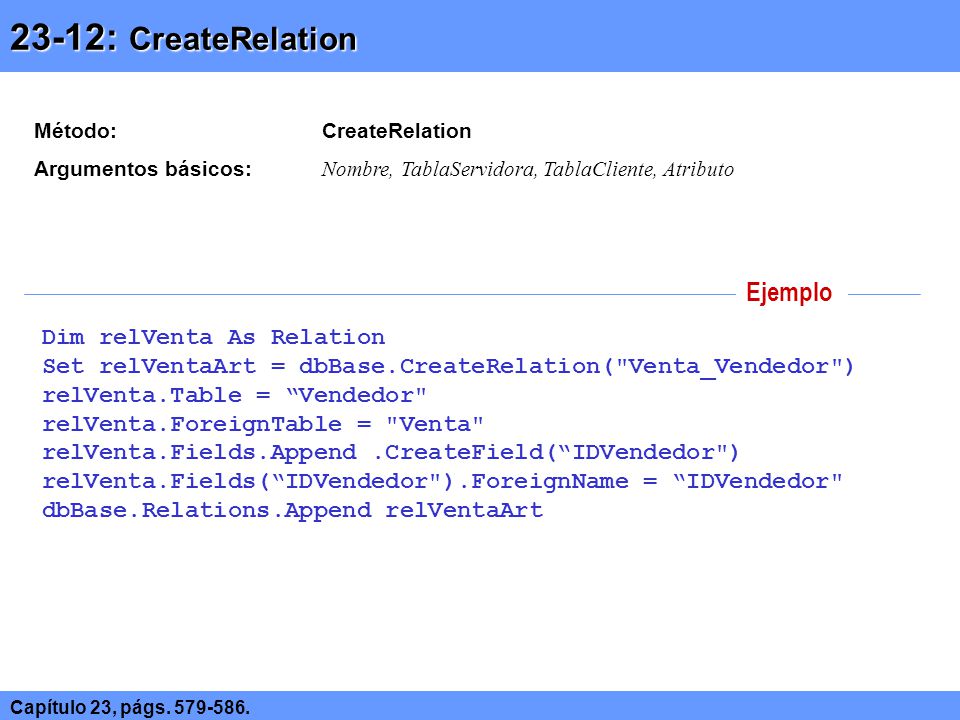
Task: Select the line relVenta.Table = "Vendedor"
Action: point(234,395)
